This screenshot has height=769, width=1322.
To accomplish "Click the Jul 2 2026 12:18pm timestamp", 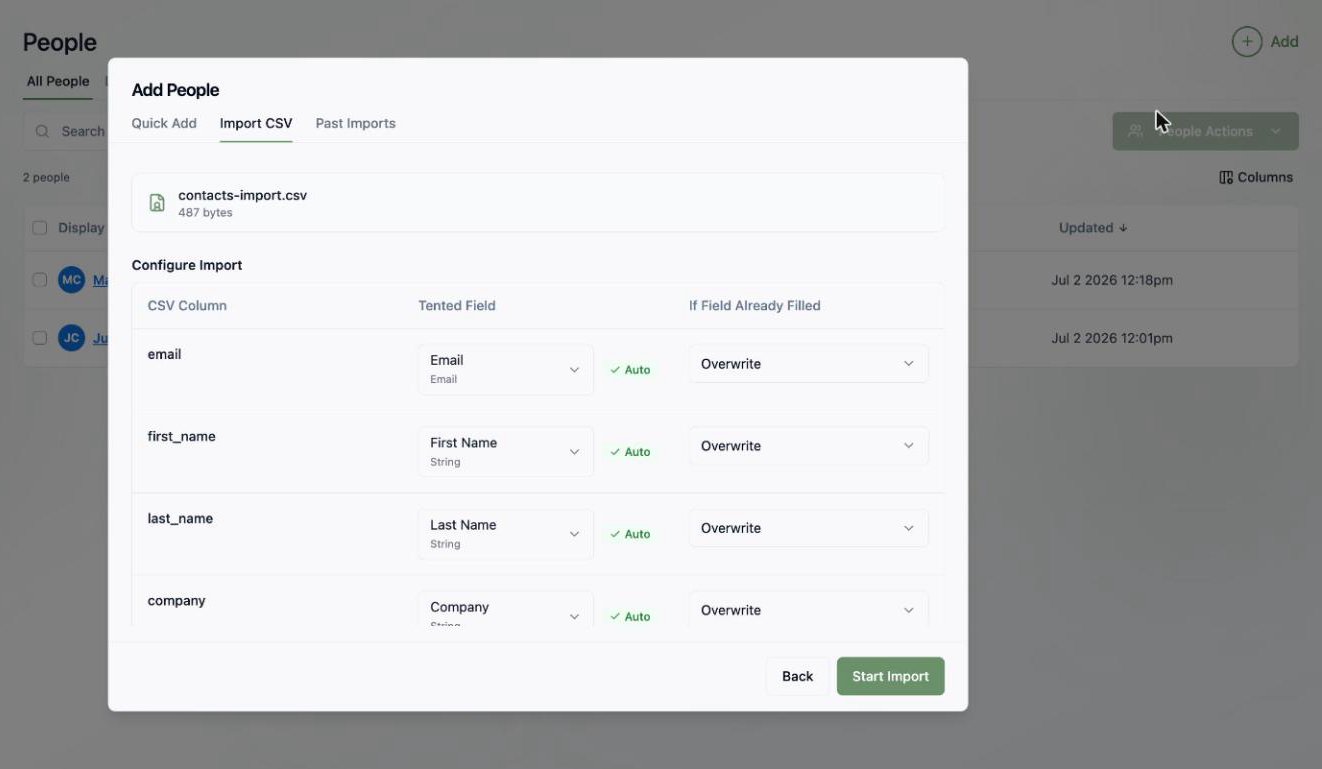I will coord(1112,280).
